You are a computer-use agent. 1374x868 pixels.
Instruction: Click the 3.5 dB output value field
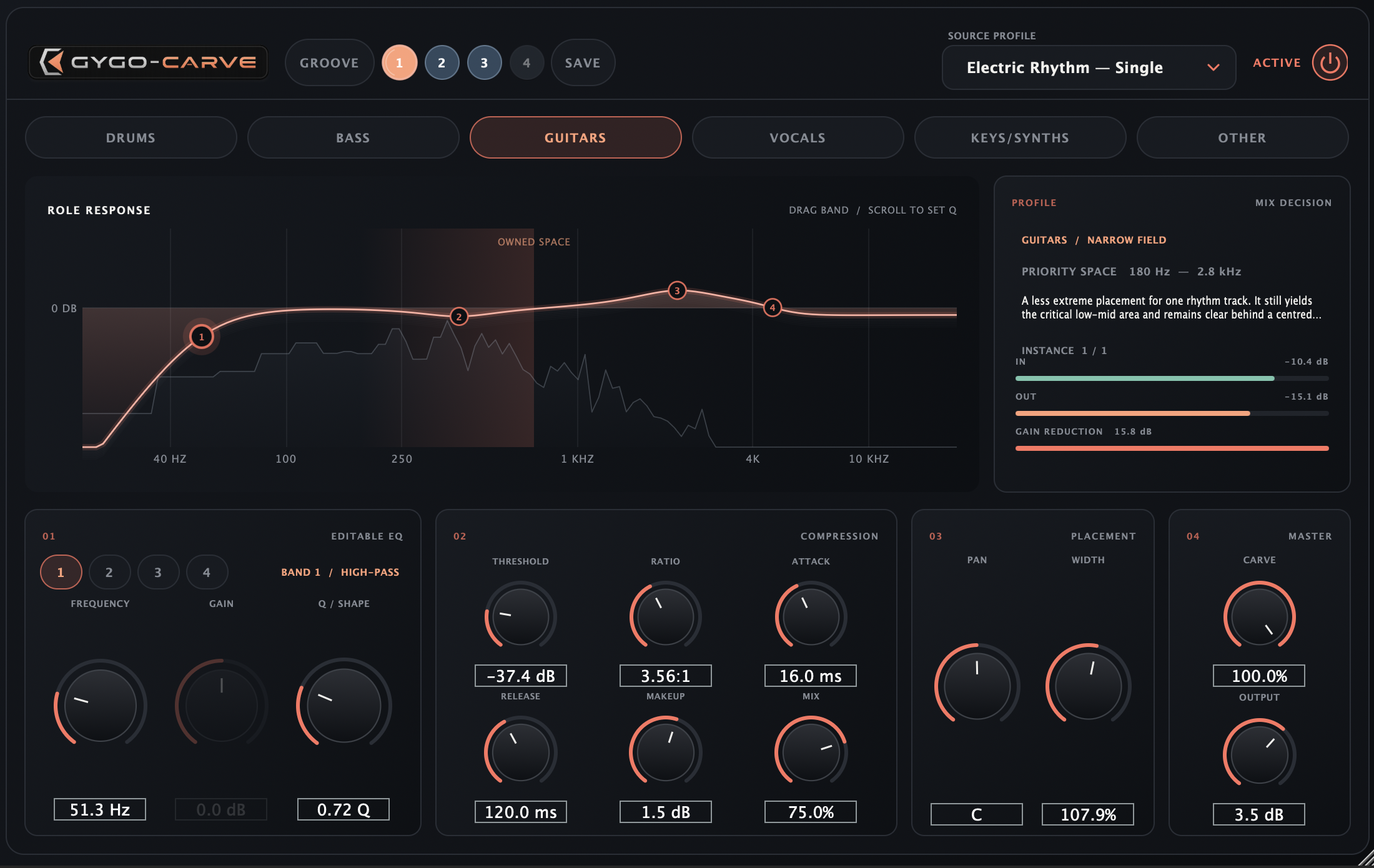coord(1259,814)
